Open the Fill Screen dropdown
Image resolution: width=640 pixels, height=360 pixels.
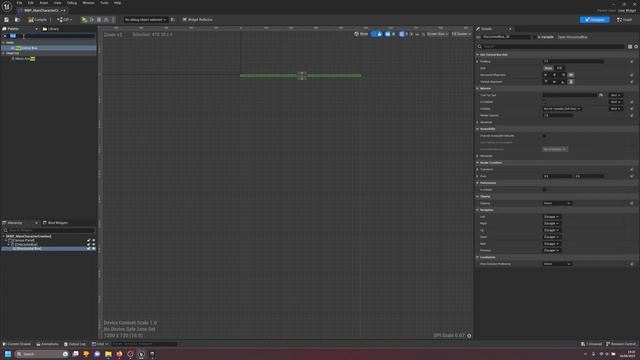click(x=461, y=34)
